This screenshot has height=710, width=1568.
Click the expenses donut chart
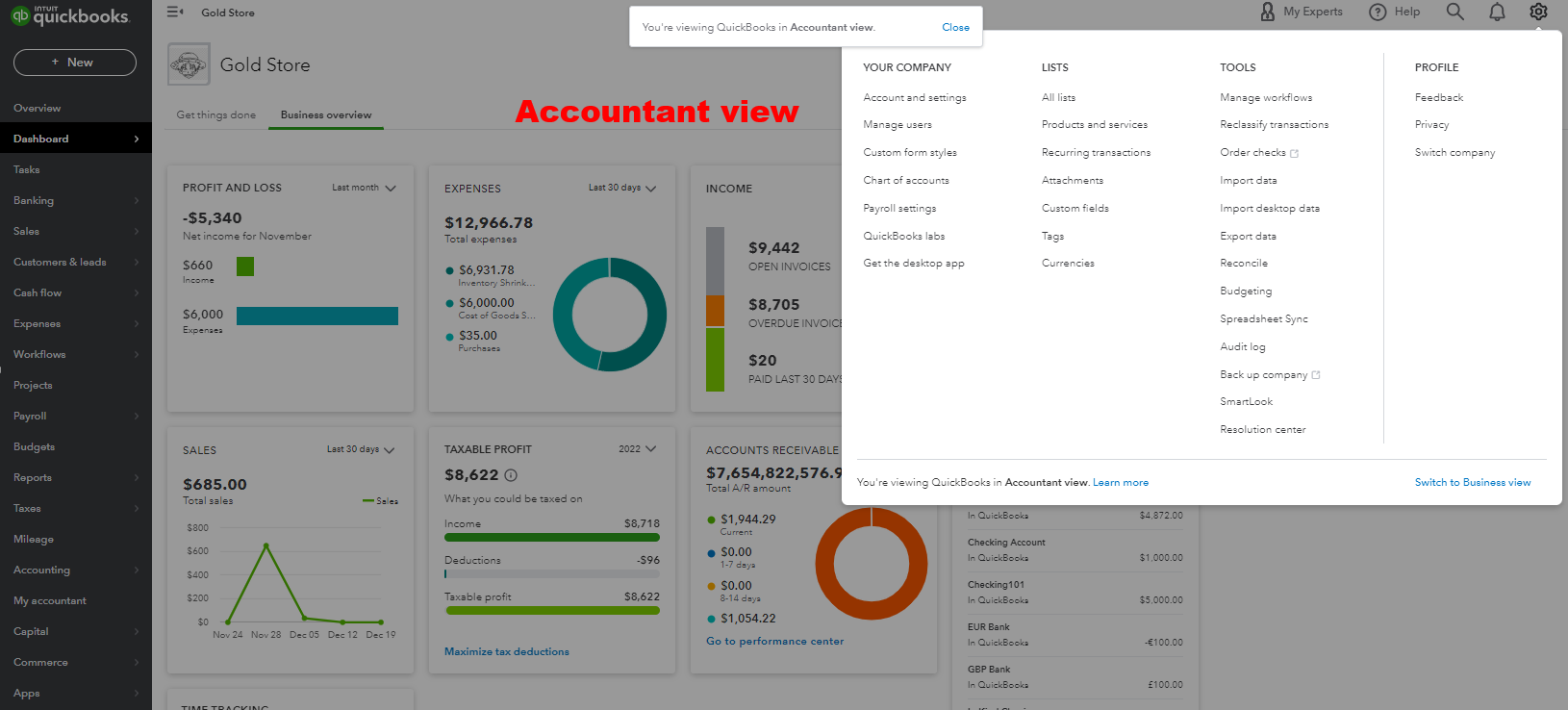click(610, 315)
